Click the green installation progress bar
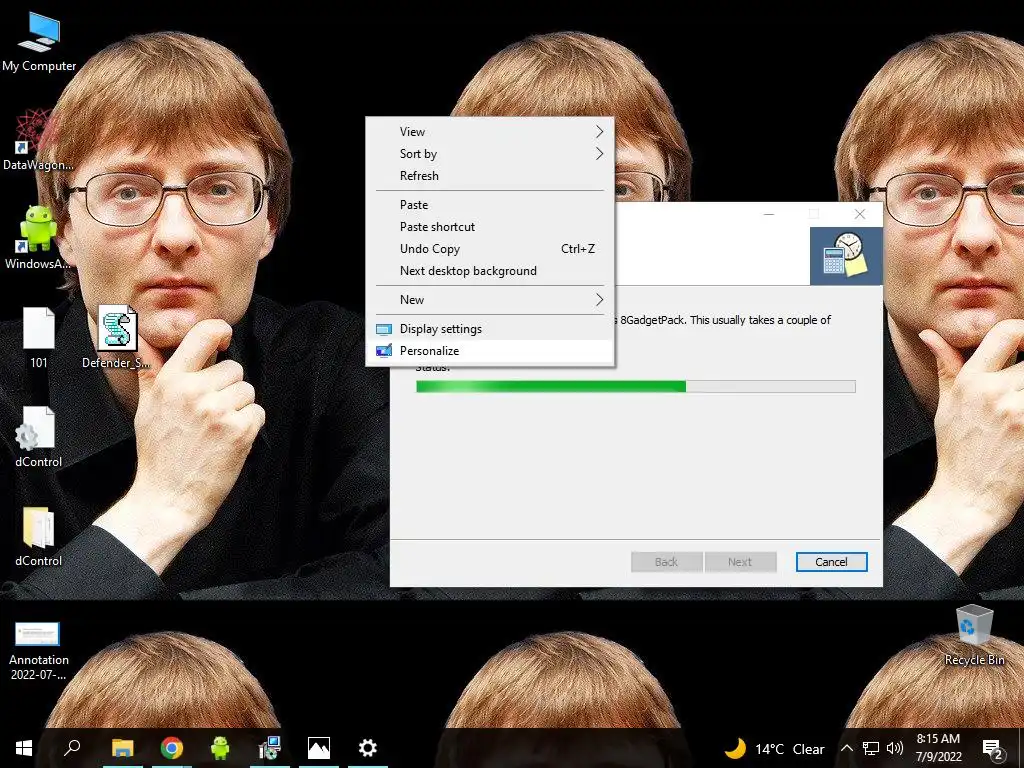This screenshot has height=768, width=1024. pyautogui.click(x=635, y=387)
